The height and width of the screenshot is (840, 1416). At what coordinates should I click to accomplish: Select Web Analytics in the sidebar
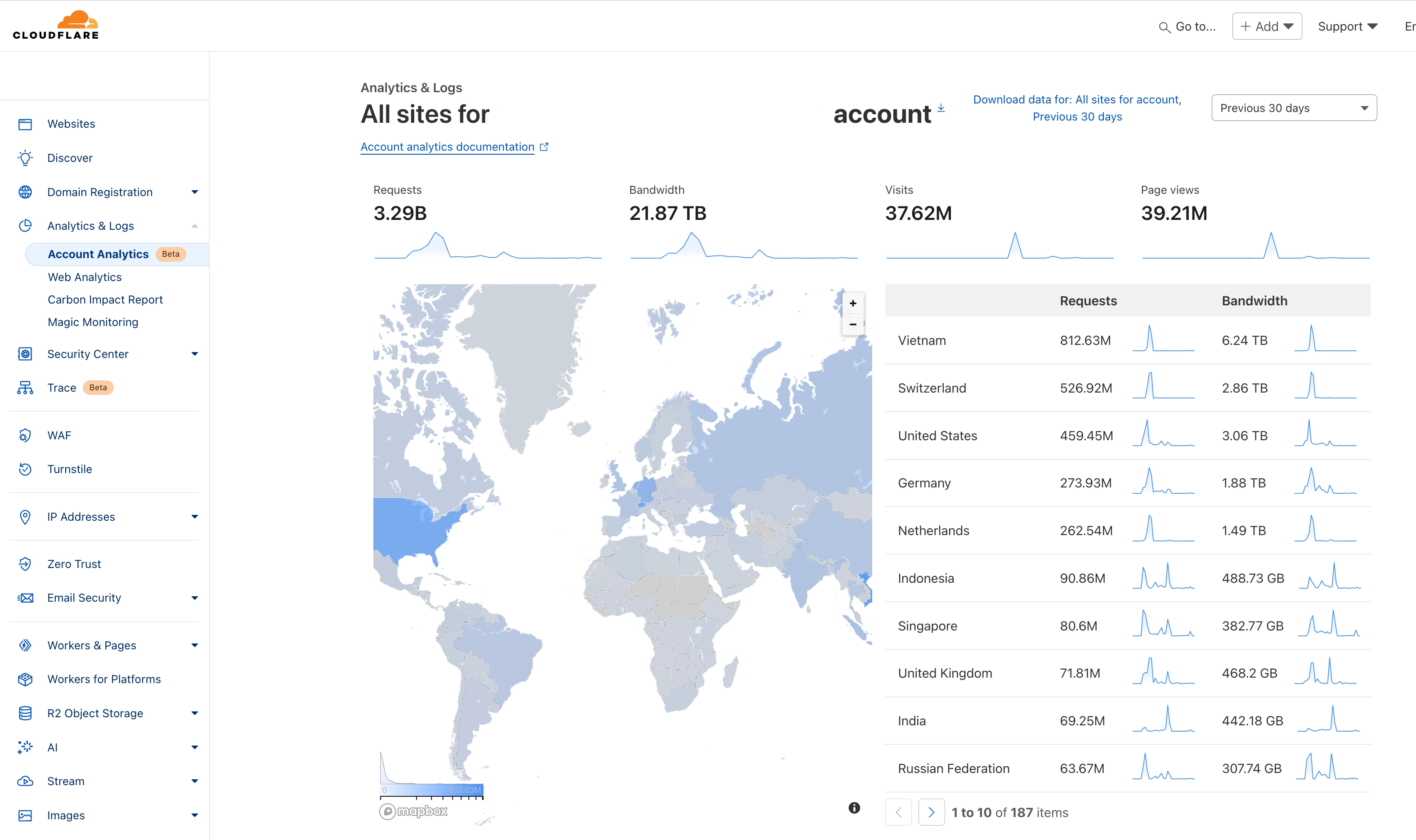coord(85,277)
